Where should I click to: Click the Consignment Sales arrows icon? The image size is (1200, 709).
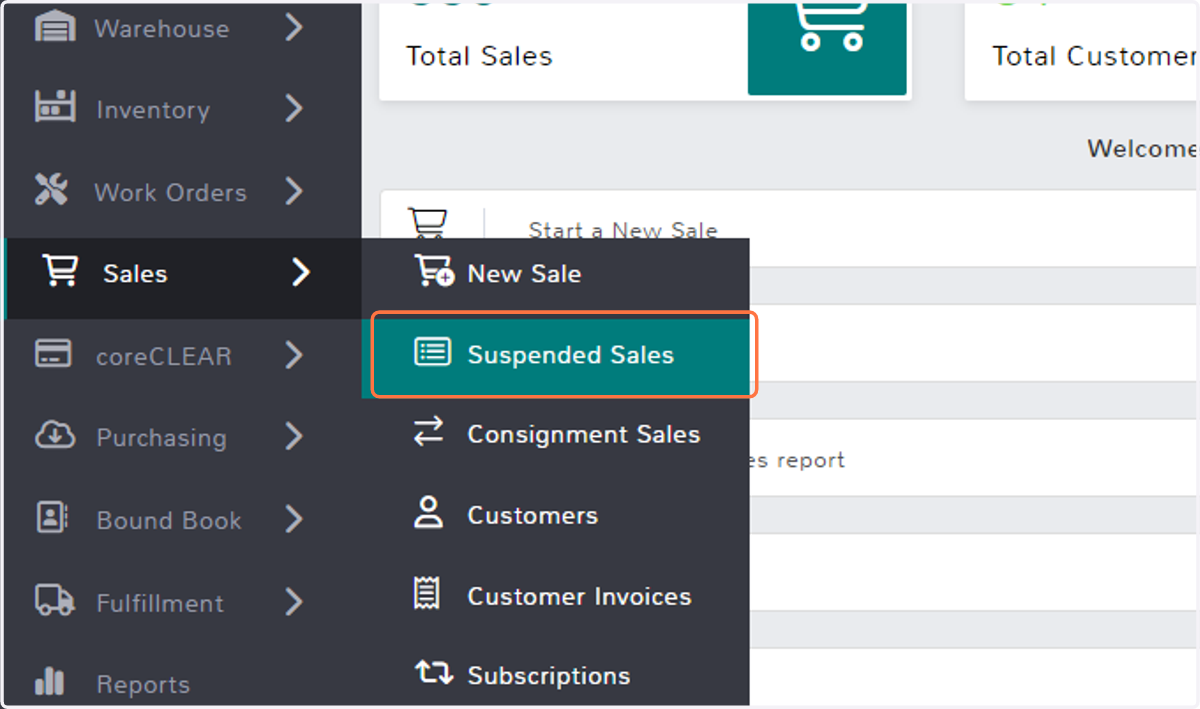pyautogui.click(x=429, y=432)
